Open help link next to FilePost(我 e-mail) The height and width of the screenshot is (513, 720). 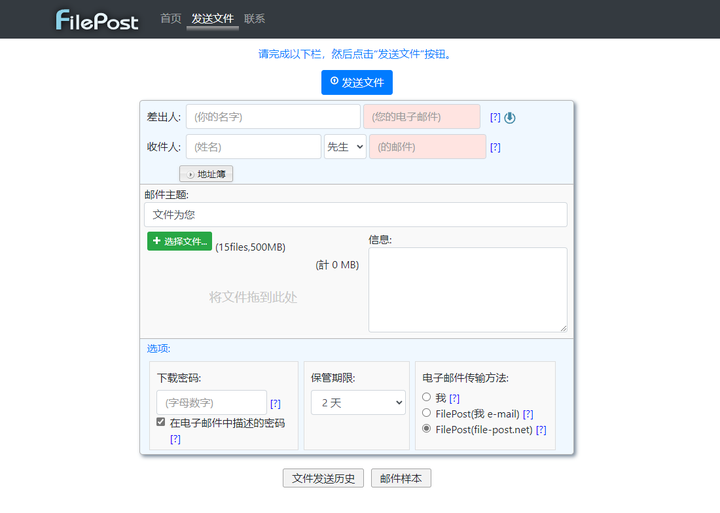(528, 414)
